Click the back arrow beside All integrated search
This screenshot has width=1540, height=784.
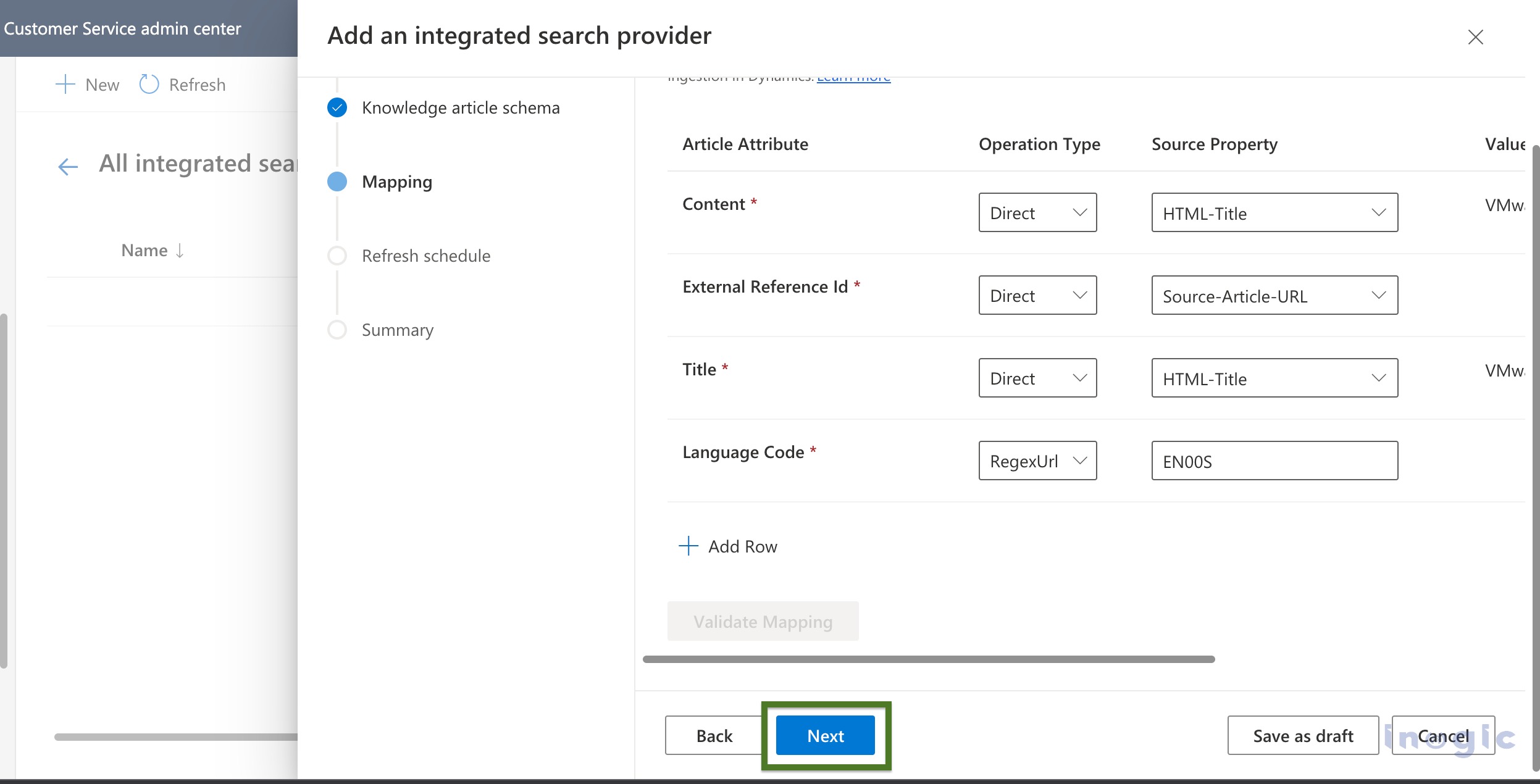[x=68, y=166]
